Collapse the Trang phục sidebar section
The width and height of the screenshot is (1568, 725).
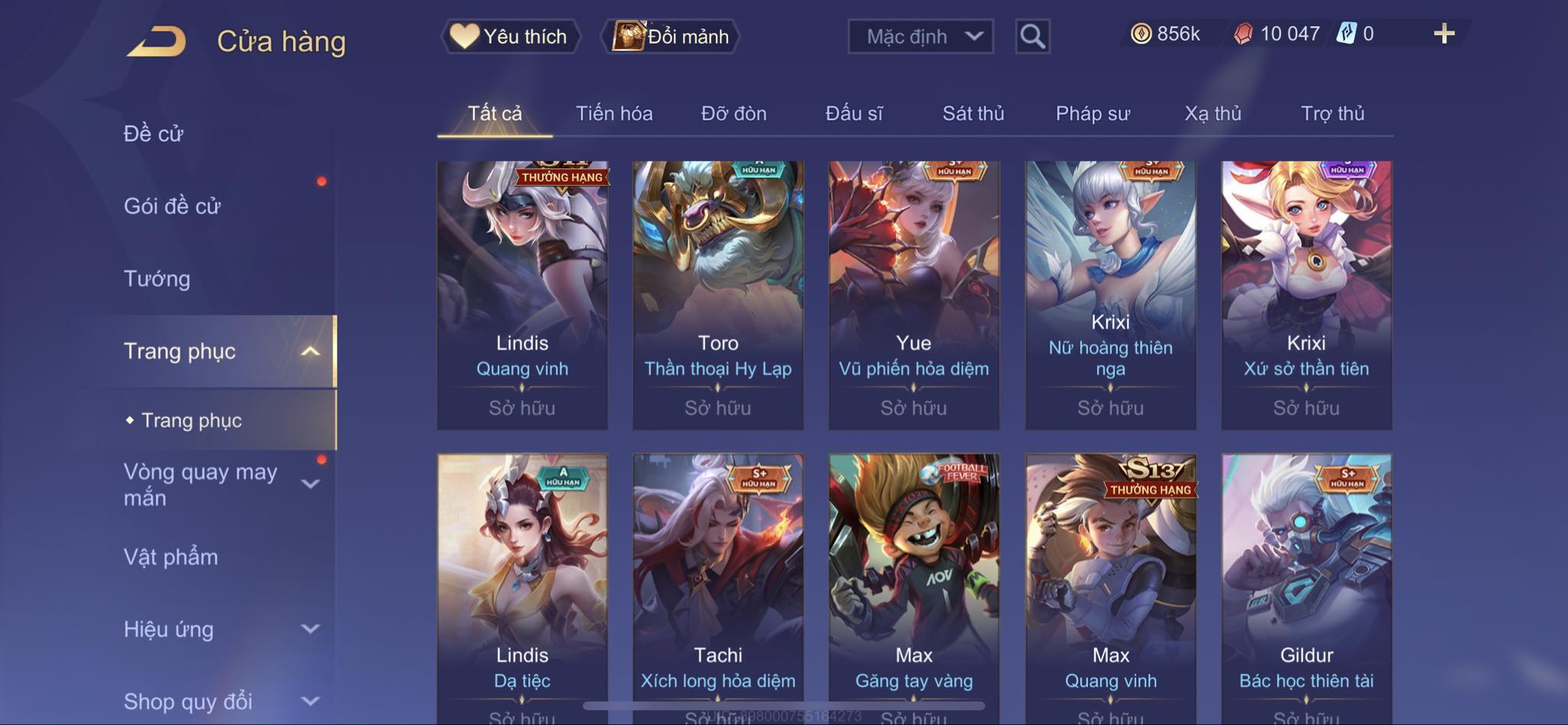pos(310,351)
